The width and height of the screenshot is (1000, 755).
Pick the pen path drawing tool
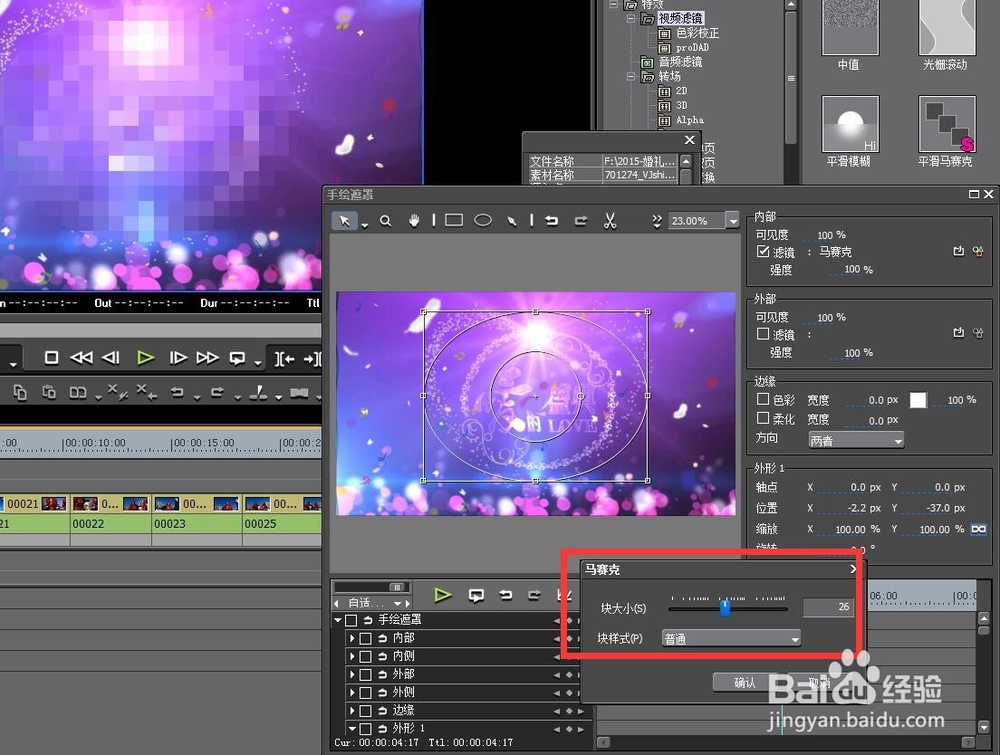click(x=511, y=221)
